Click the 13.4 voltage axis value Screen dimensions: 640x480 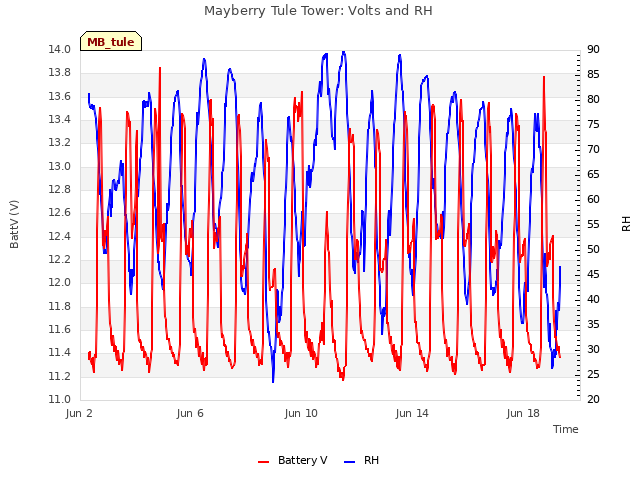[x=60, y=120]
